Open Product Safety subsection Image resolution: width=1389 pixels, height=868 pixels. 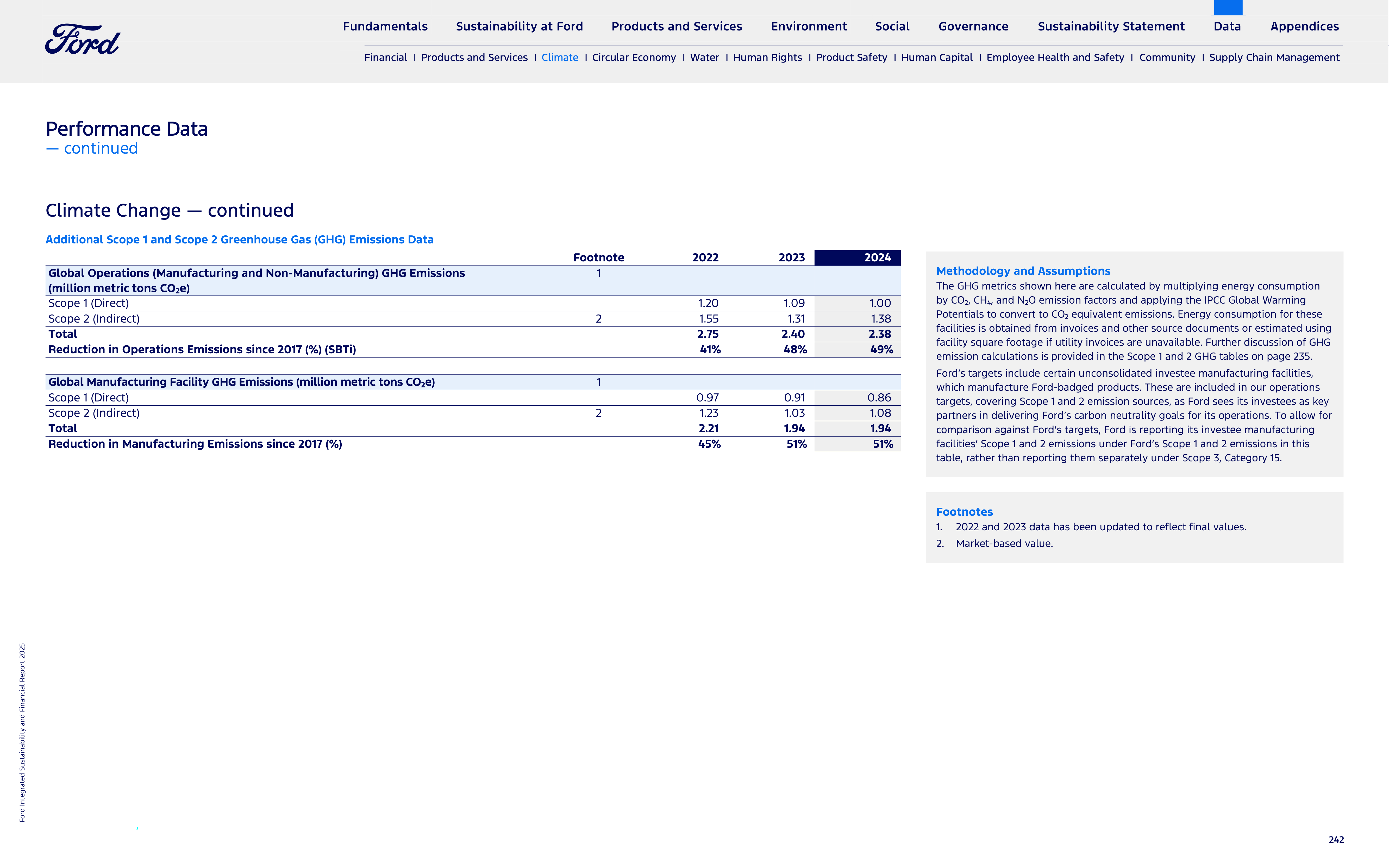point(851,58)
